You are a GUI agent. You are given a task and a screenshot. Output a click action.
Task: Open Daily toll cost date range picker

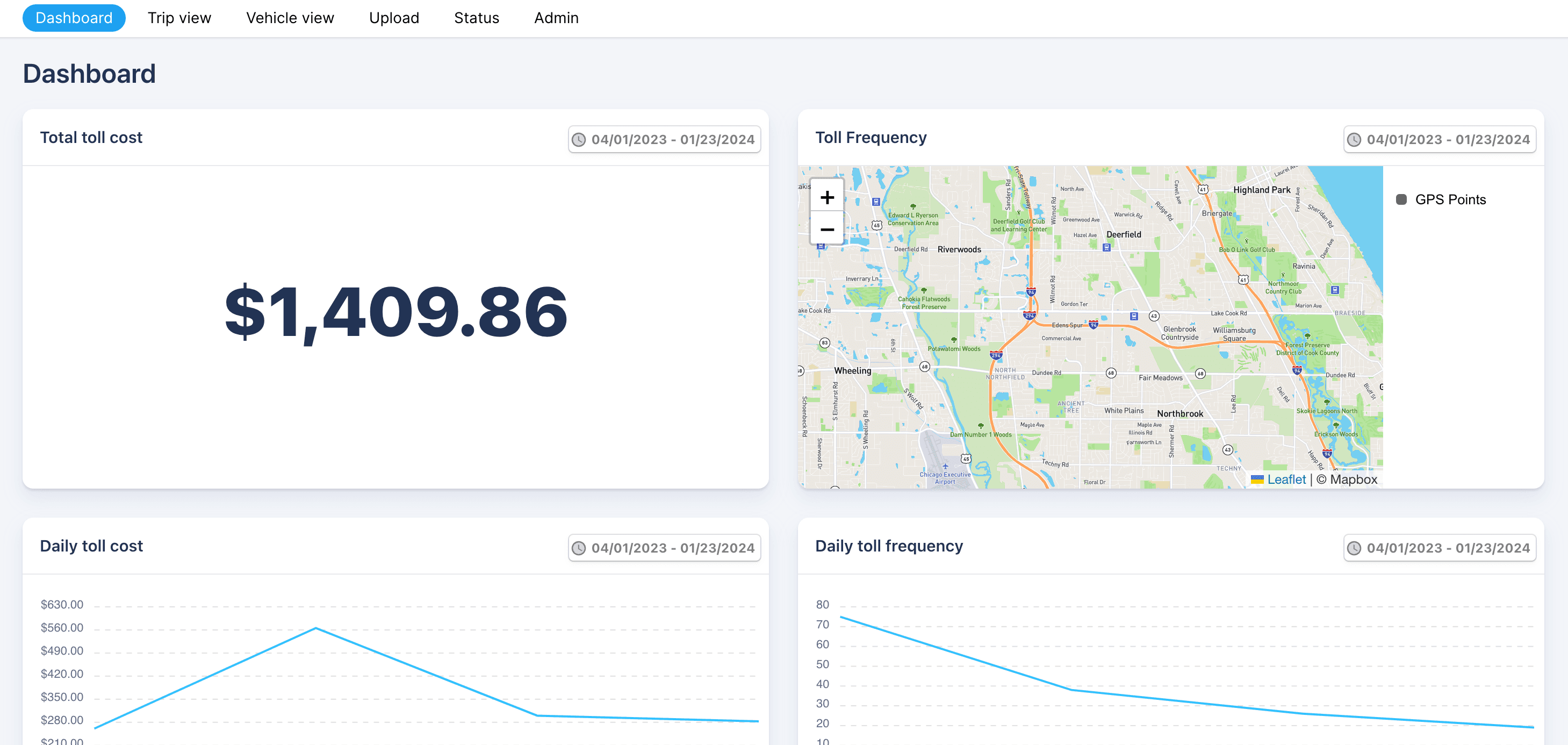click(664, 548)
